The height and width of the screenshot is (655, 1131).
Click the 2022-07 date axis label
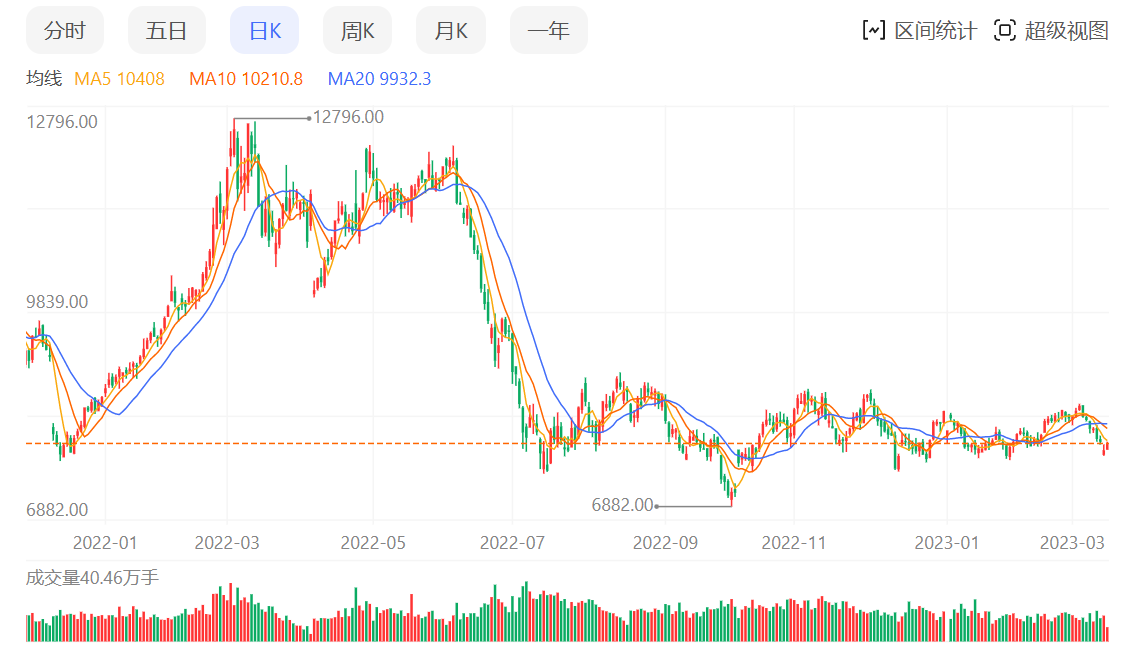tap(511, 542)
